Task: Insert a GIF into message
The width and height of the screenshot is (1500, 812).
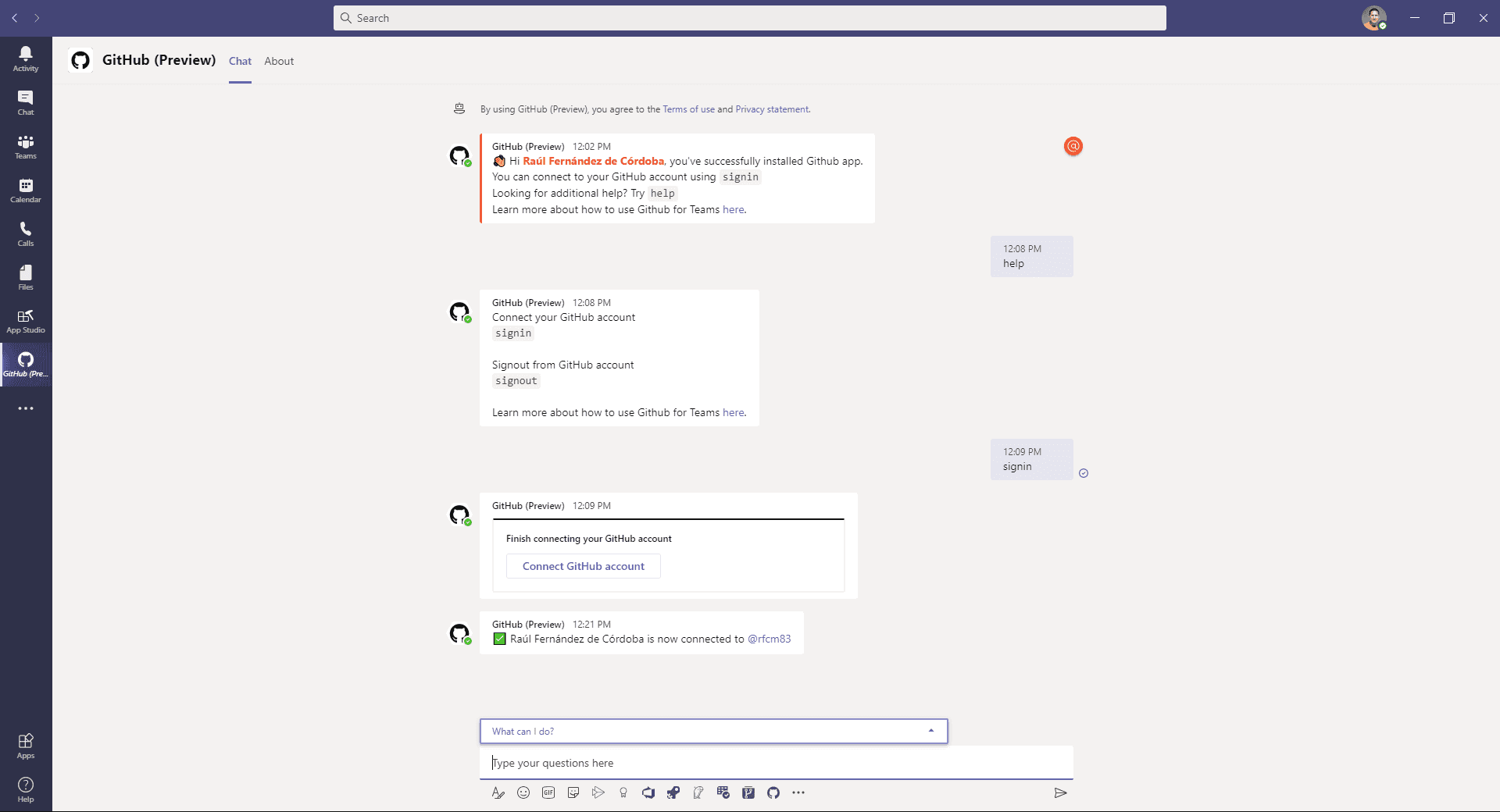Action: pos(548,792)
